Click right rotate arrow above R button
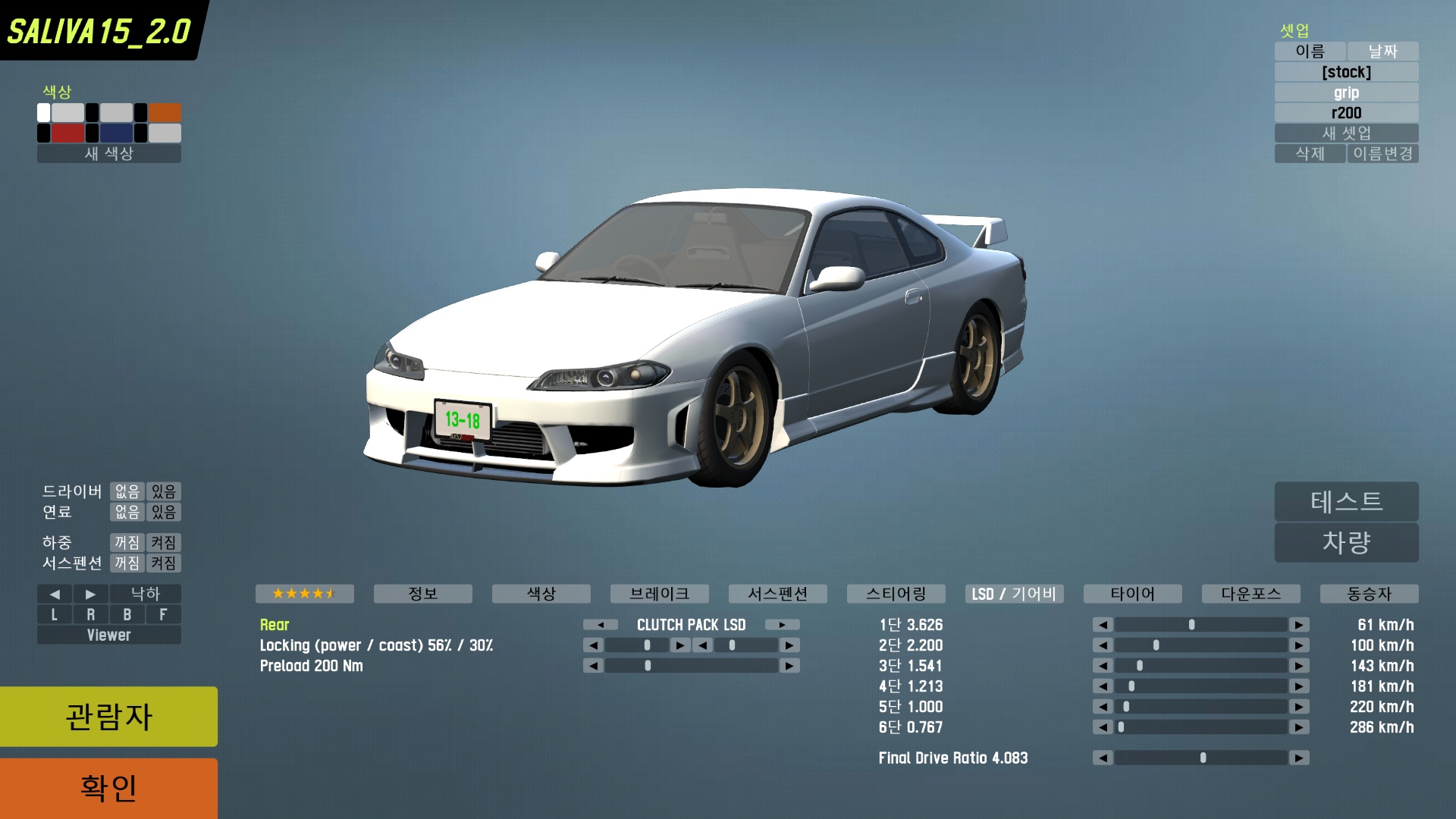 click(90, 595)
